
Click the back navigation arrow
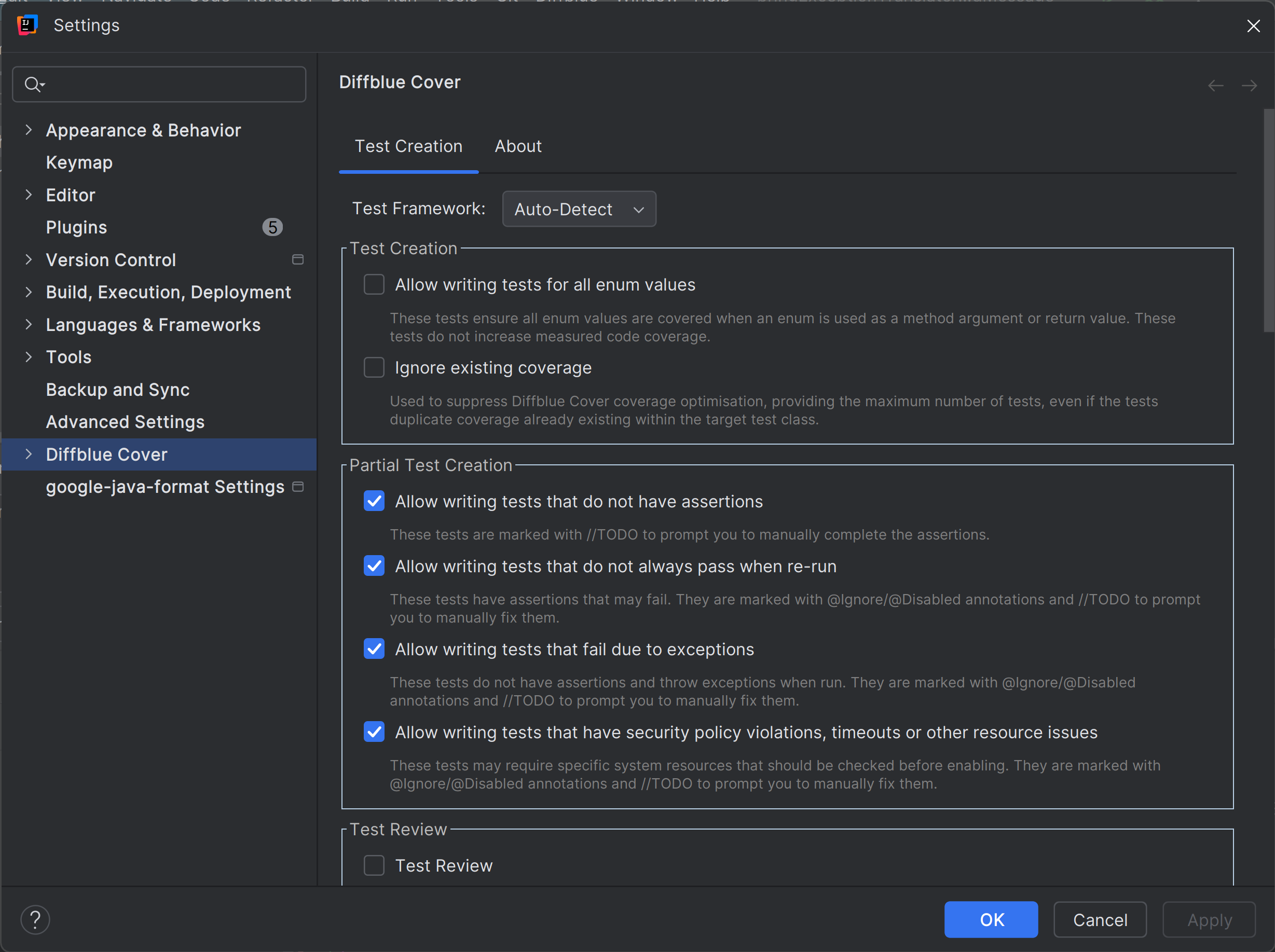[x=1215, y=86]
